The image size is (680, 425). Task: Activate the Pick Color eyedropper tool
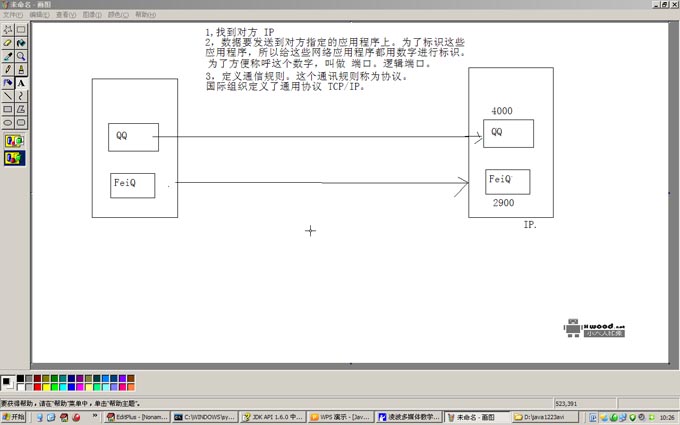coord(8,56)
